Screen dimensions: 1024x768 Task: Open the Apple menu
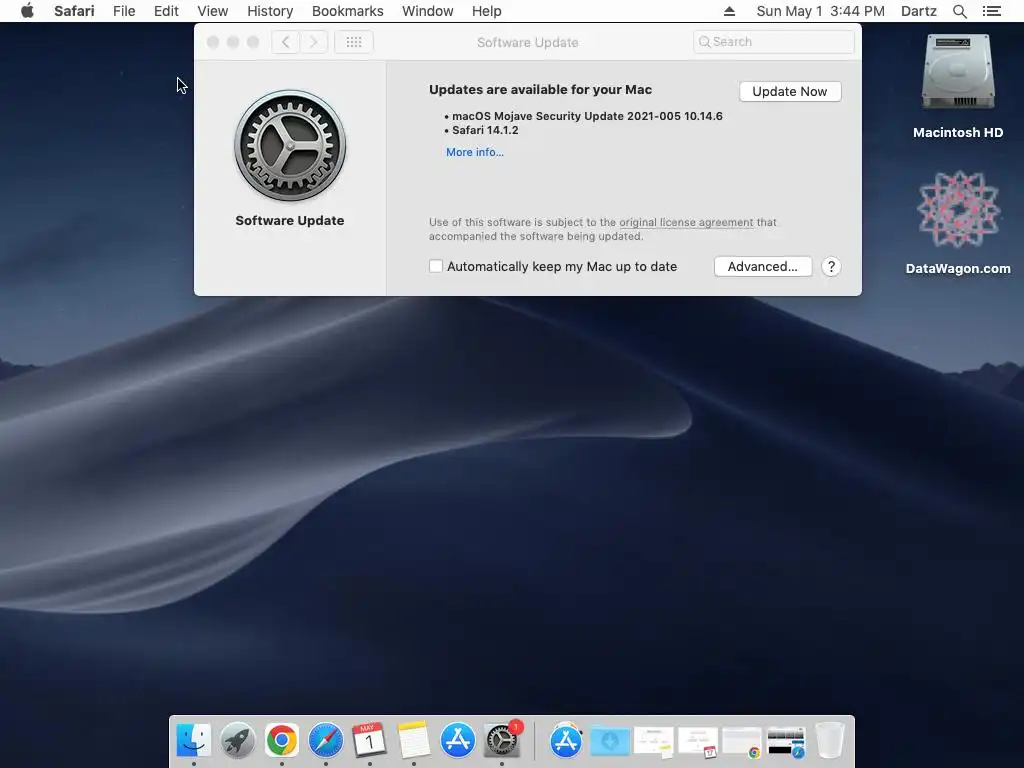click(27, 11)
